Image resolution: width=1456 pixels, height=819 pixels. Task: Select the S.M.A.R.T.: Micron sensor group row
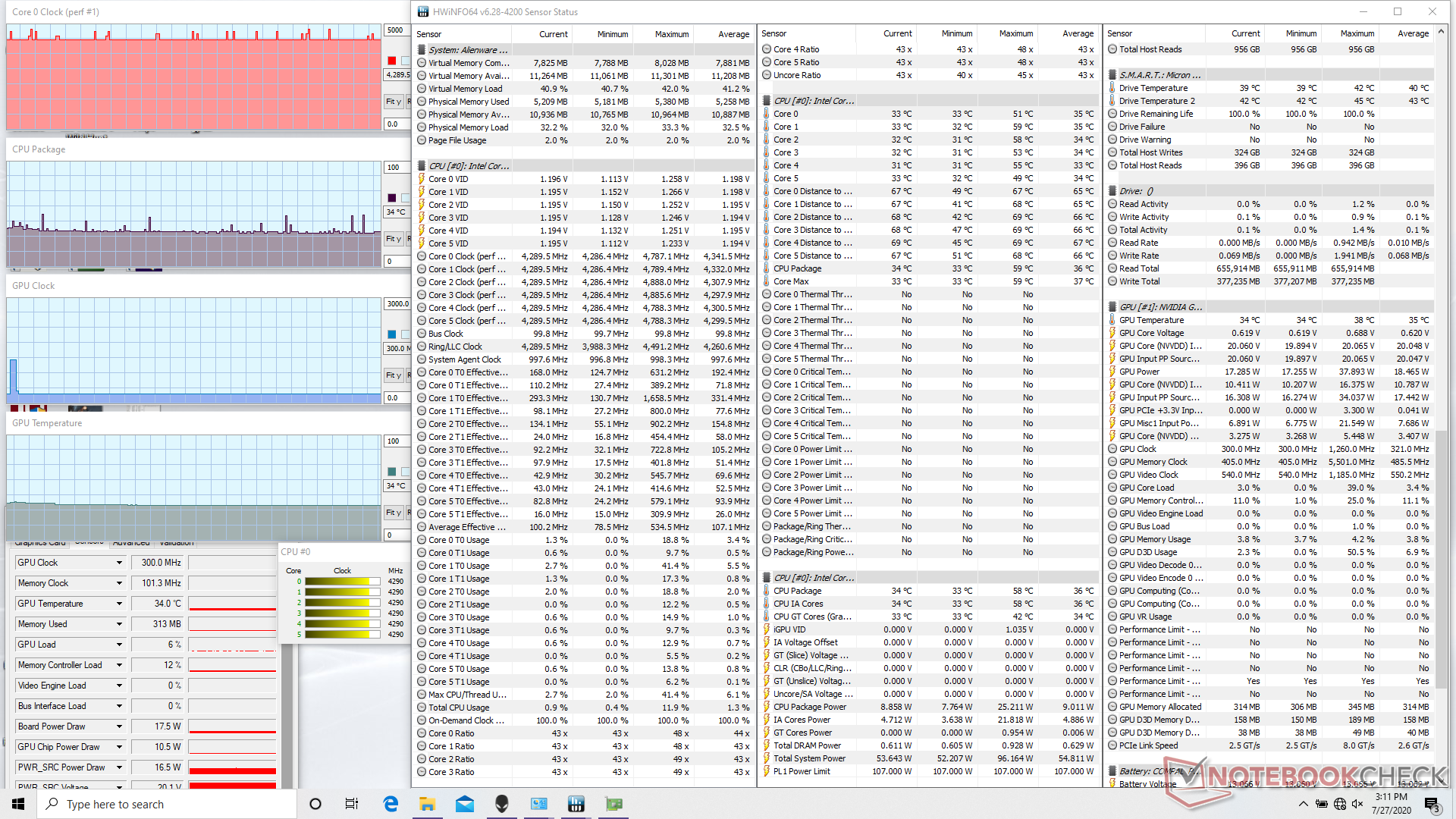1159,75
